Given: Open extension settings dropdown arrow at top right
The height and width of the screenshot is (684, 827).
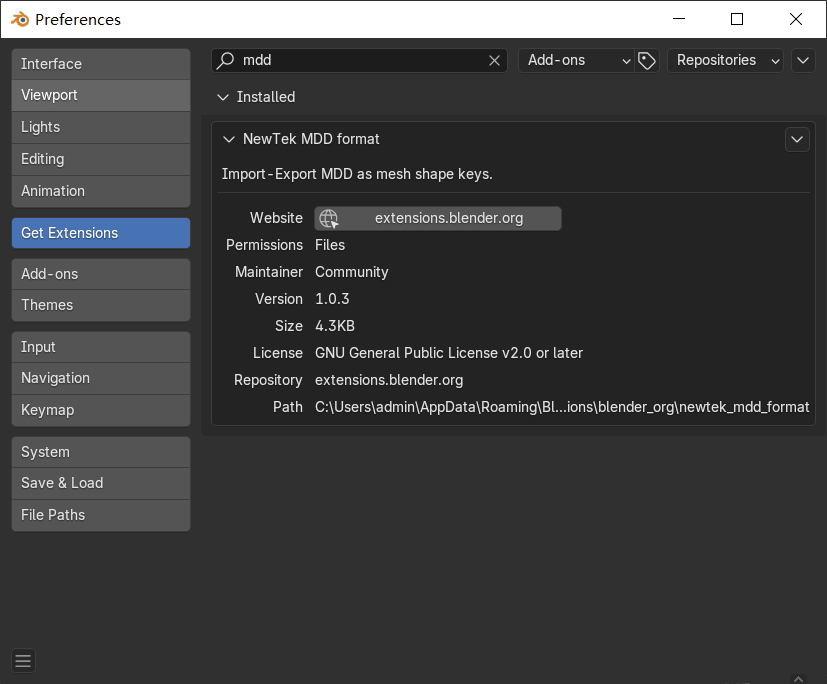Looking at the screenshot, I should click(803, 61).
